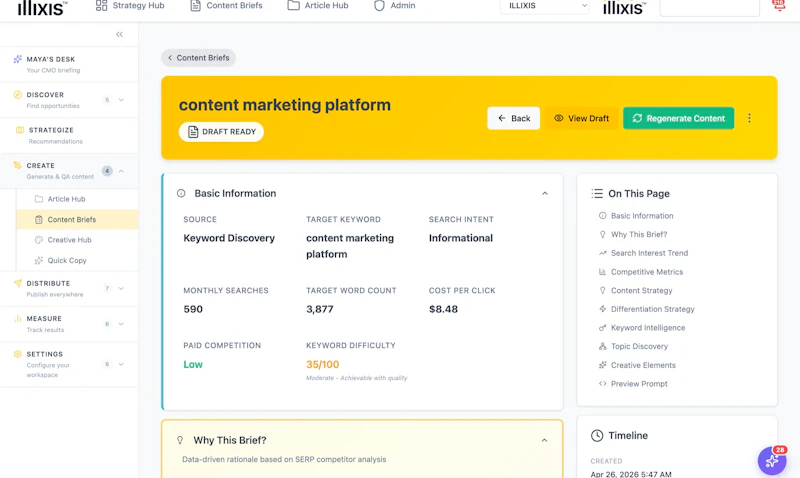Viewport: 800px width, 478px height.
Task: Click the Basic Information info icon
Action: pos(181,193)
